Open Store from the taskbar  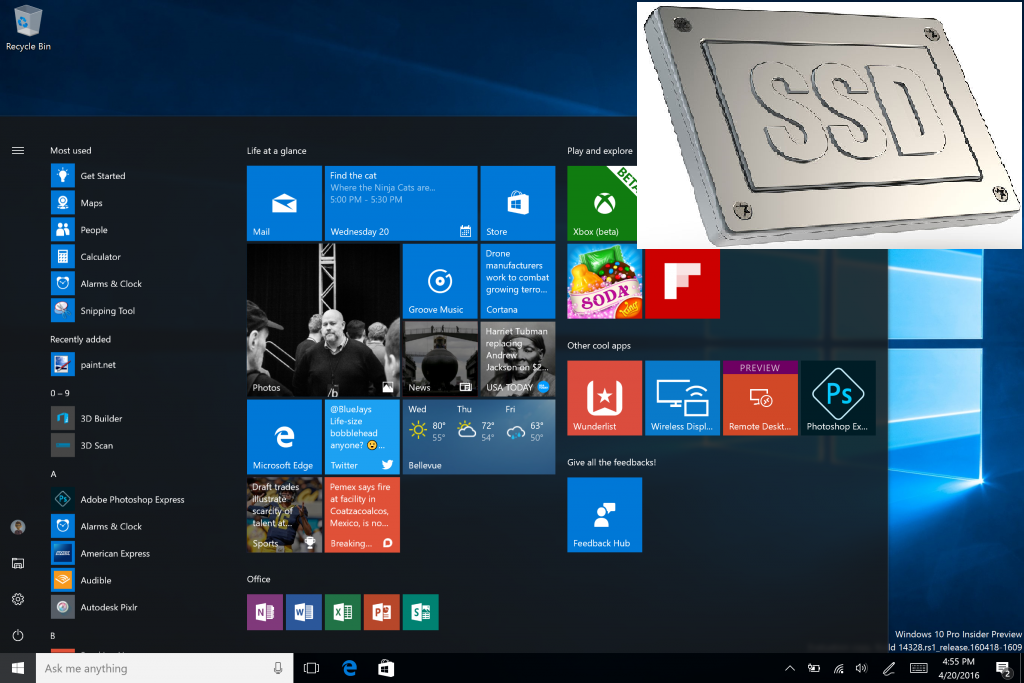(x=386, y=668)
